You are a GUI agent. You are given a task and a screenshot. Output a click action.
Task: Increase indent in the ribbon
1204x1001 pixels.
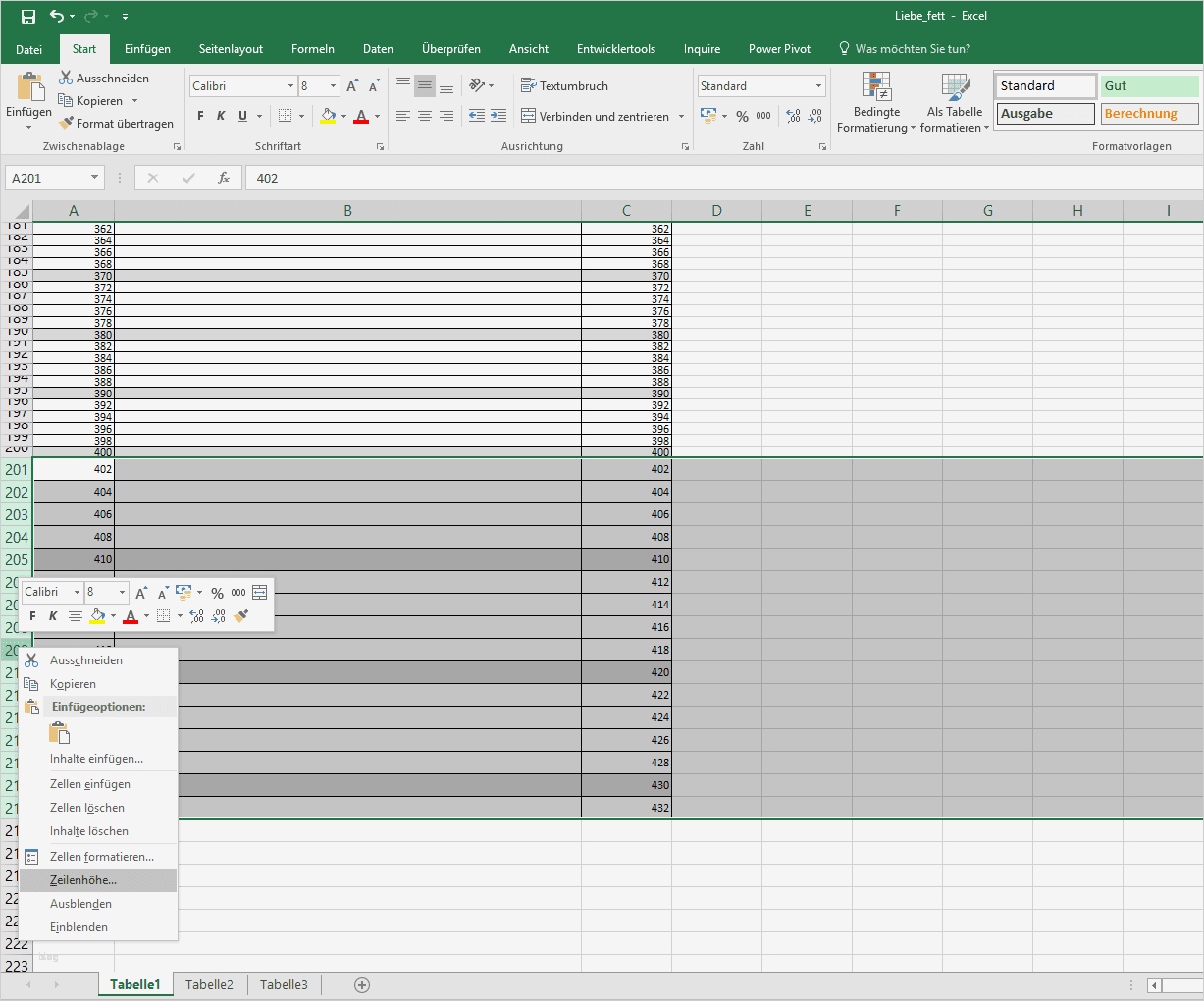(498, 116)
